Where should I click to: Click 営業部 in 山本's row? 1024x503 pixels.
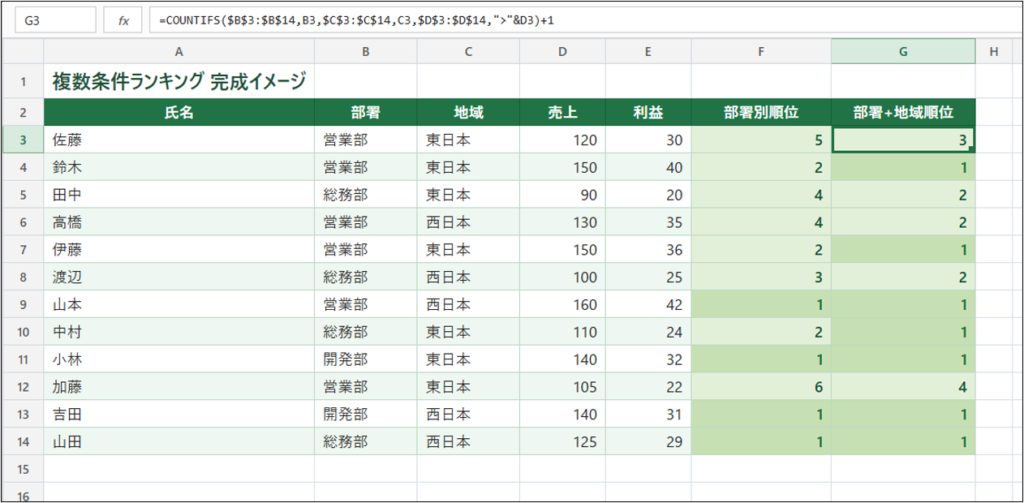click(x=366, y=304)
